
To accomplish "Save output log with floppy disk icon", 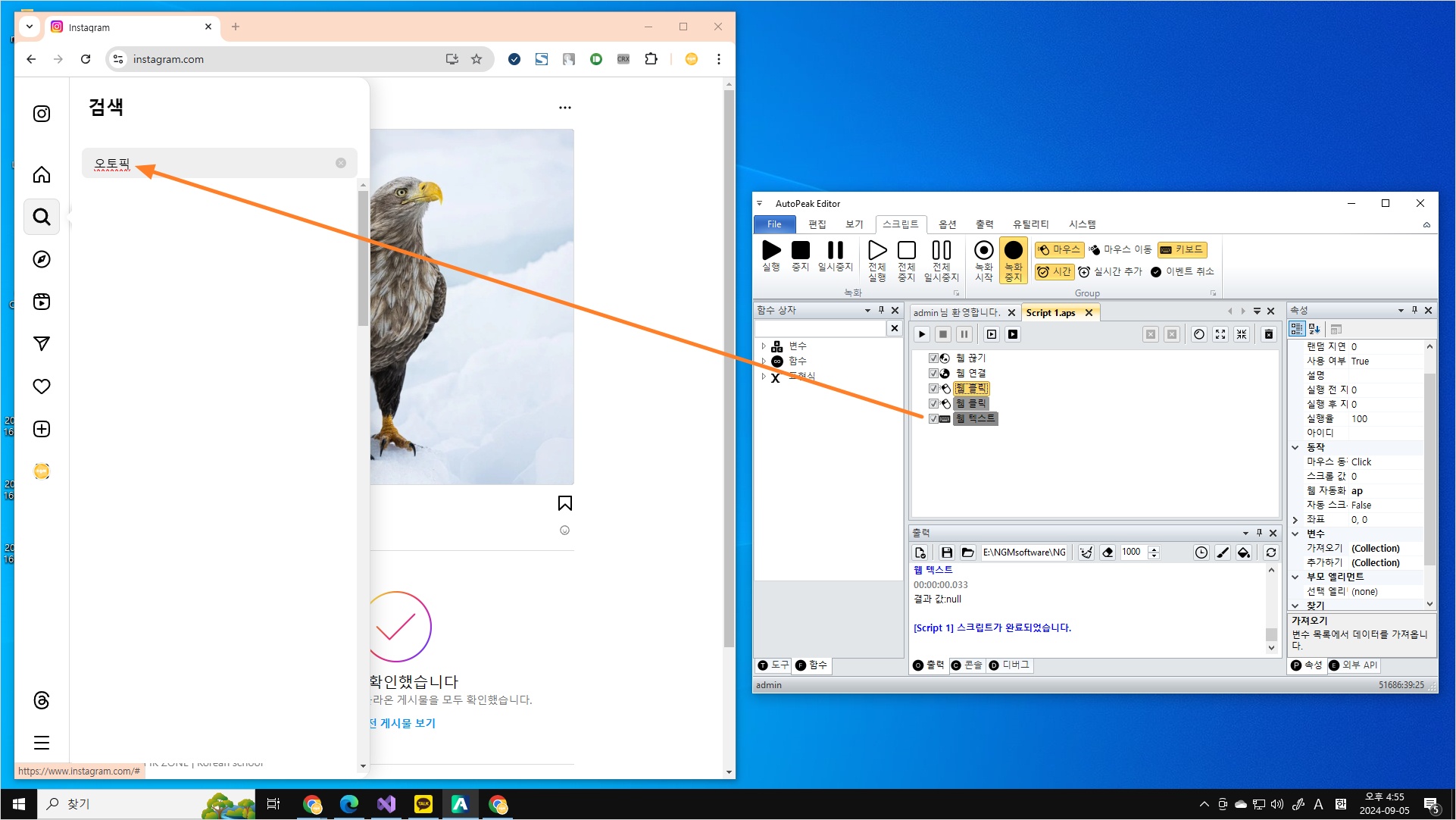I will click(947, 552).
